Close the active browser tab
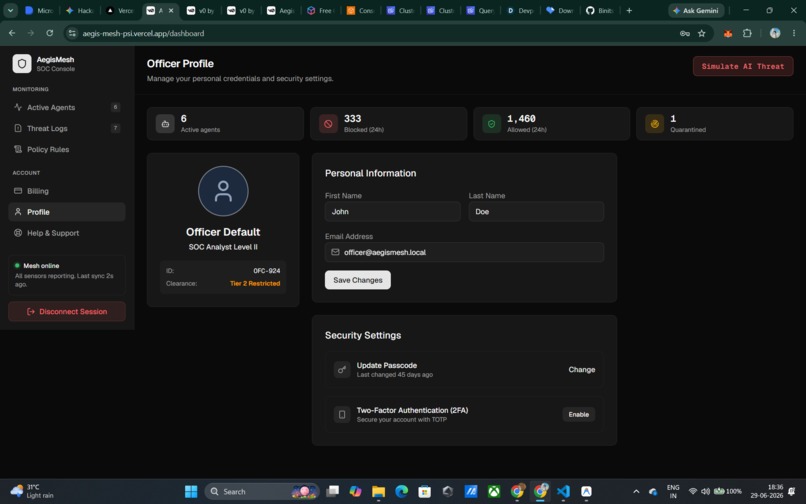Image resolution: width=806 pixels, height=504 pixels. (x=171, y=10)
